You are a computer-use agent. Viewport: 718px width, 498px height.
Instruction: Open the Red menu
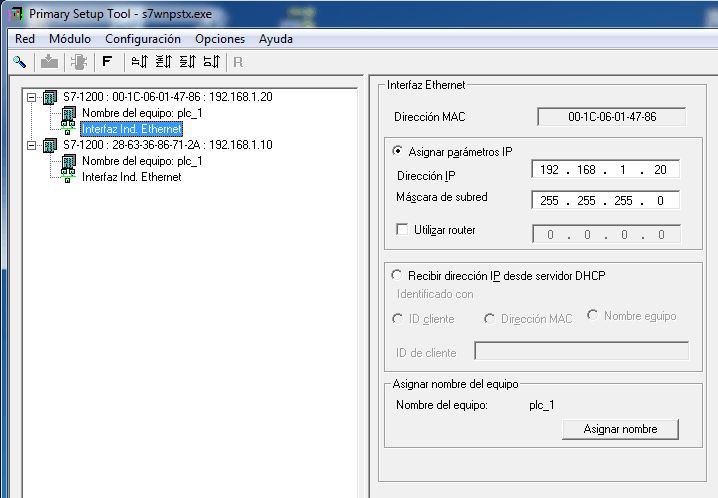[25, 39]
